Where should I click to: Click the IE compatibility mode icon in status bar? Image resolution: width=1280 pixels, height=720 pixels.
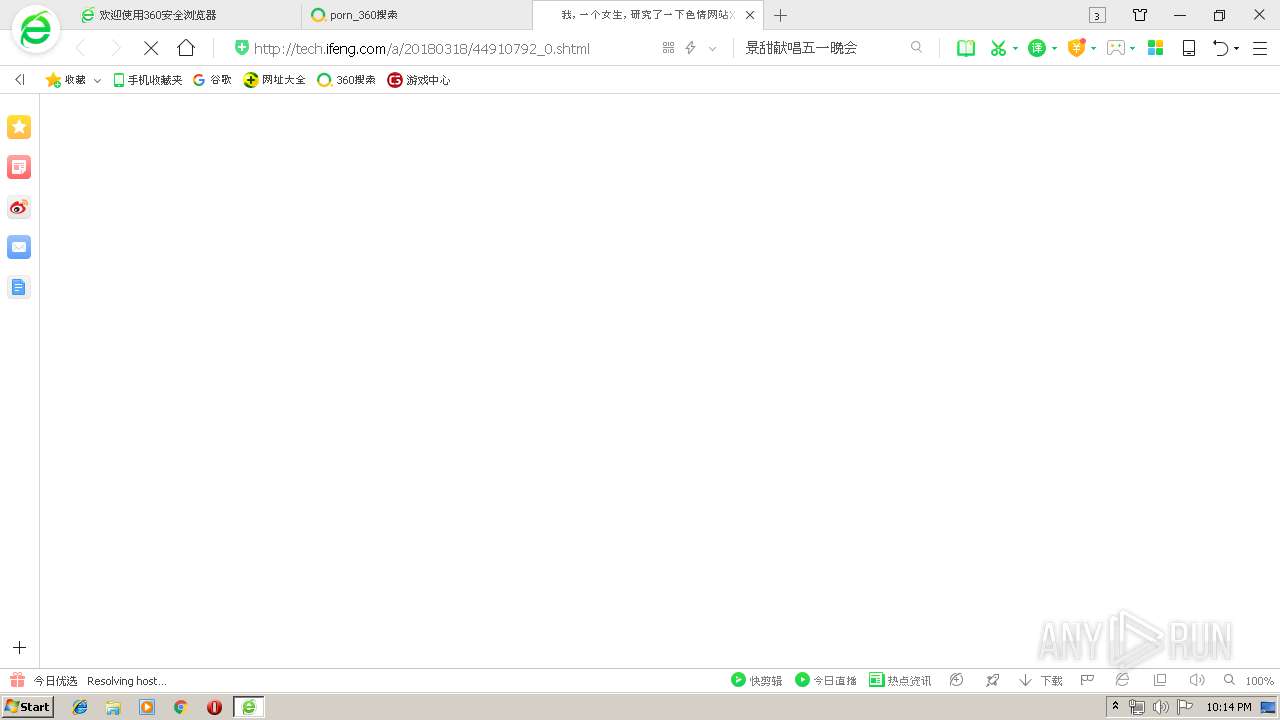click(1122, 680)
